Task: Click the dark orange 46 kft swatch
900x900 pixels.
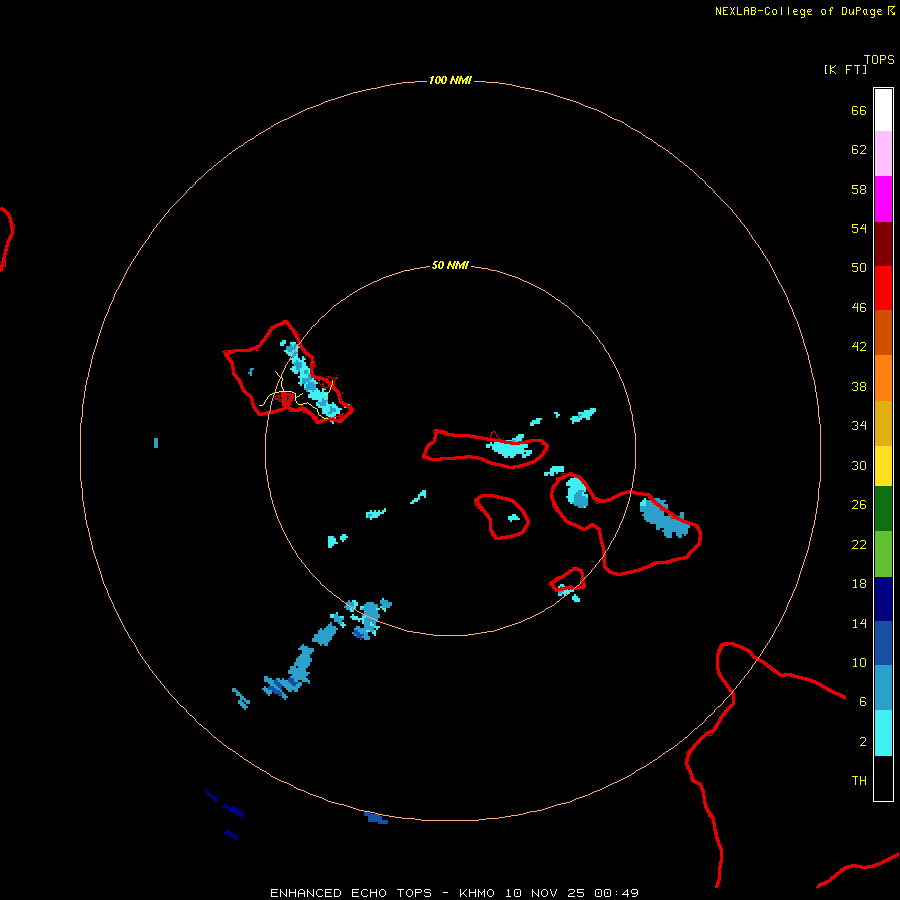Action: 883,333
